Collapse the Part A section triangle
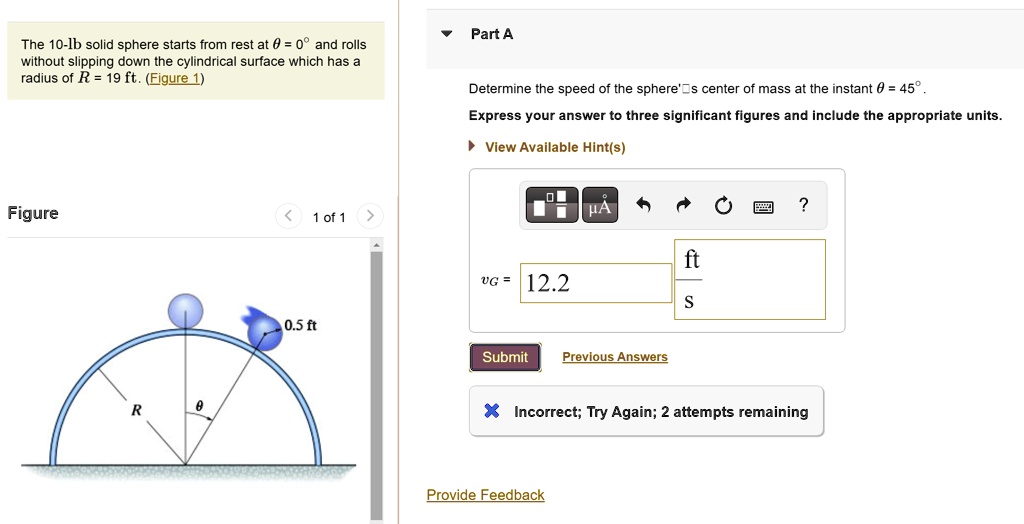 pos(447,34)
